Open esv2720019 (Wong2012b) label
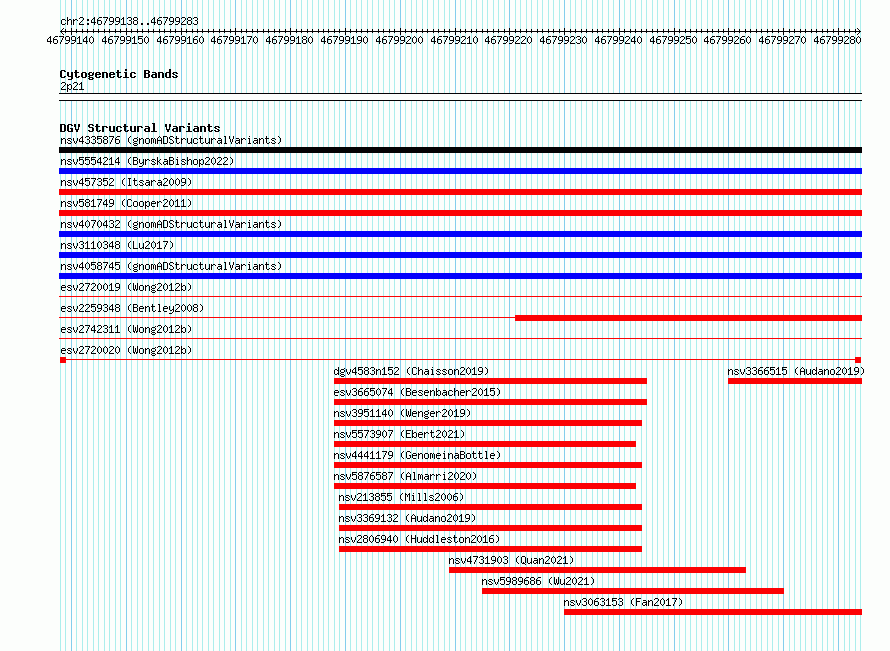The image size is (890, 651). pyautogui.click(x=126, y=287)
